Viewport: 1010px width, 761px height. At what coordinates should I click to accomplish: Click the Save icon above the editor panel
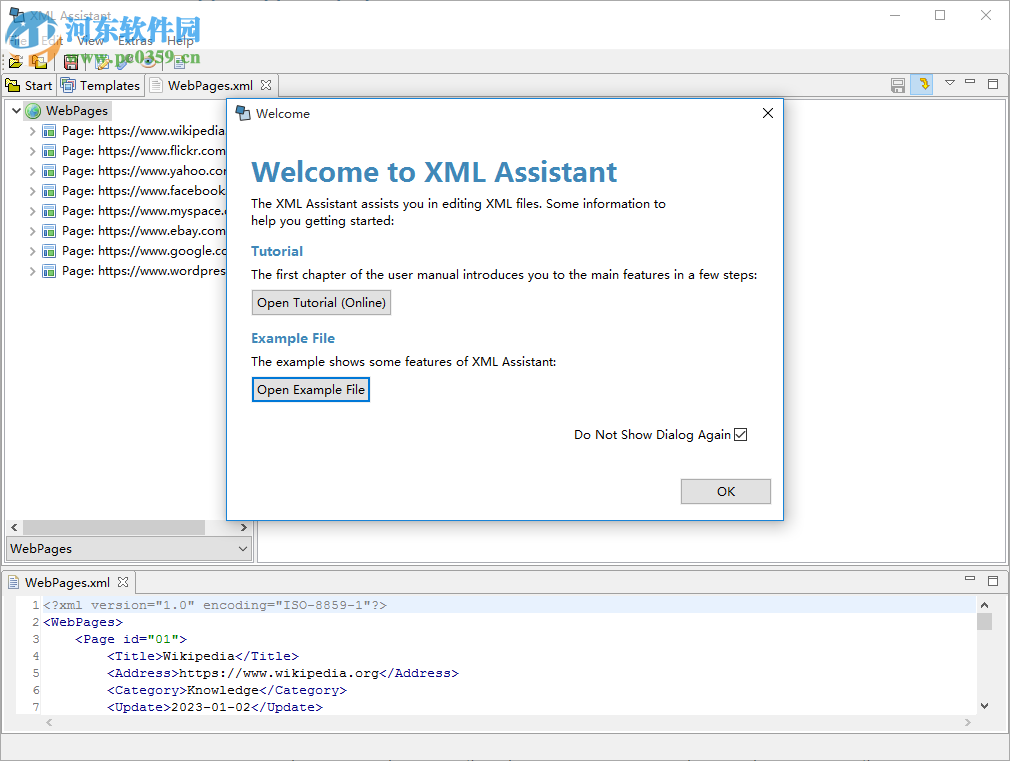click(x=897, y=84)
